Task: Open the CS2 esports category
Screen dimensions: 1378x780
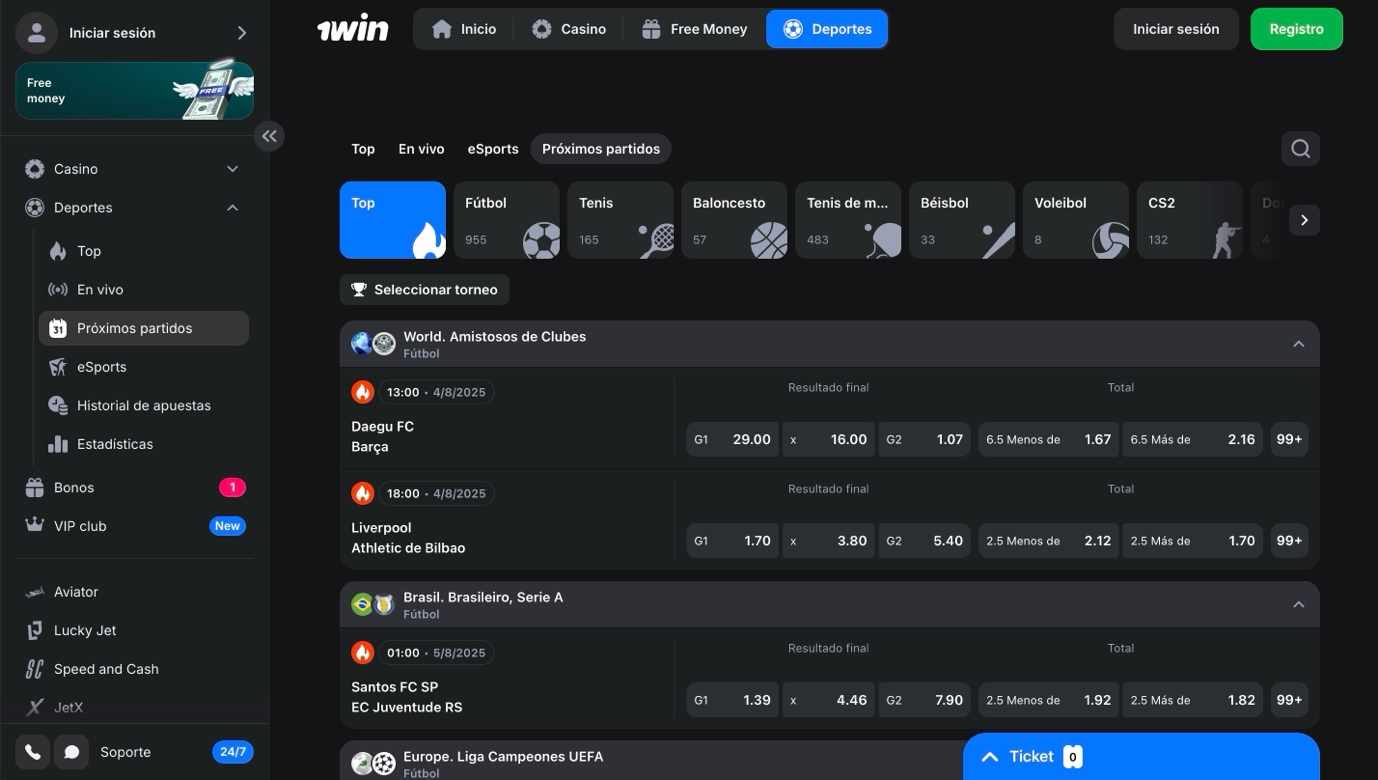Action: (1189, 218)
